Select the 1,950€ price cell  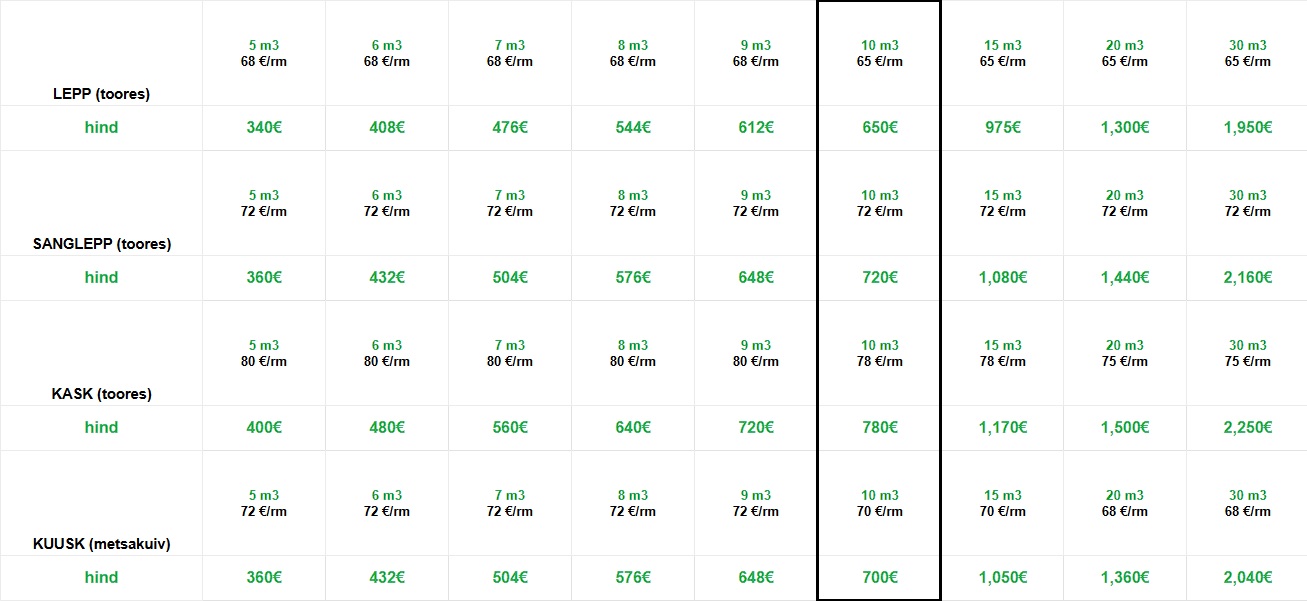(1247, 128)
